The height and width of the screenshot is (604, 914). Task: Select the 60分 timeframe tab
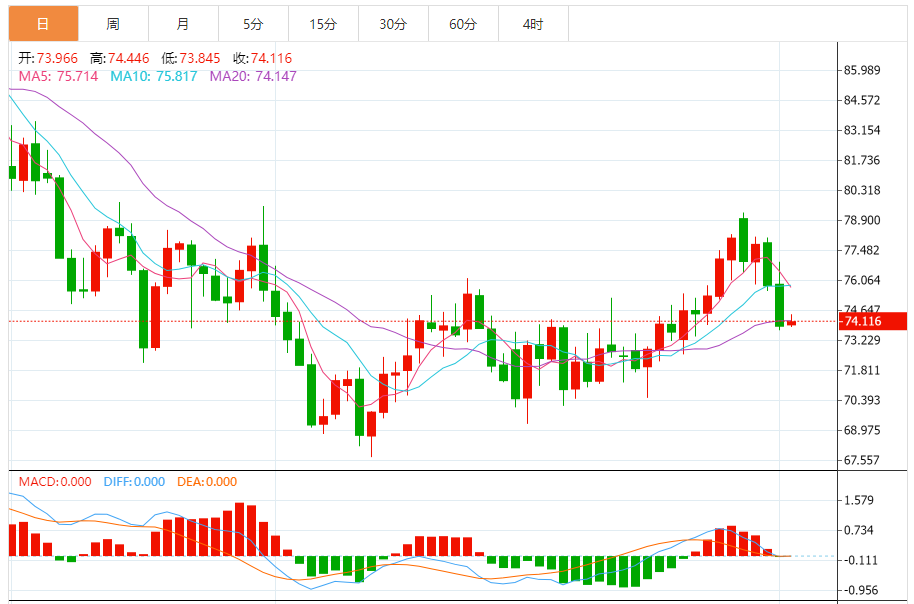(463, 24)
